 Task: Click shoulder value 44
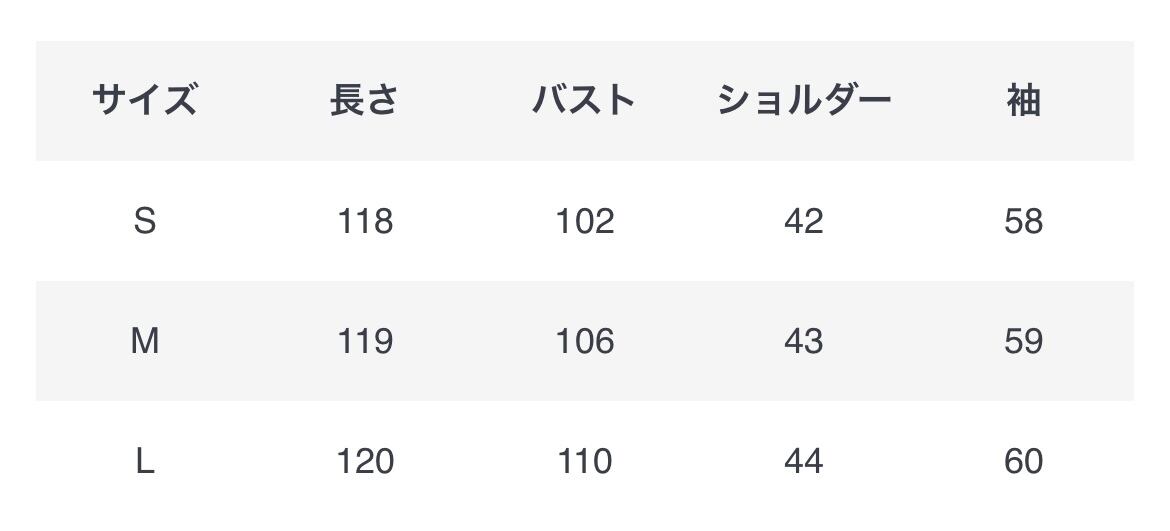pyautogui.click(x=804, y=462)
